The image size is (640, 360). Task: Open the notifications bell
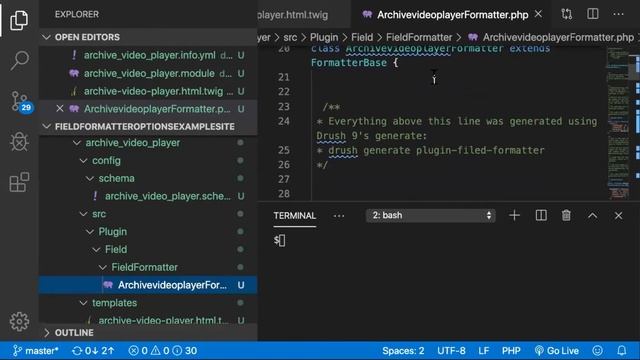(622, 351)
